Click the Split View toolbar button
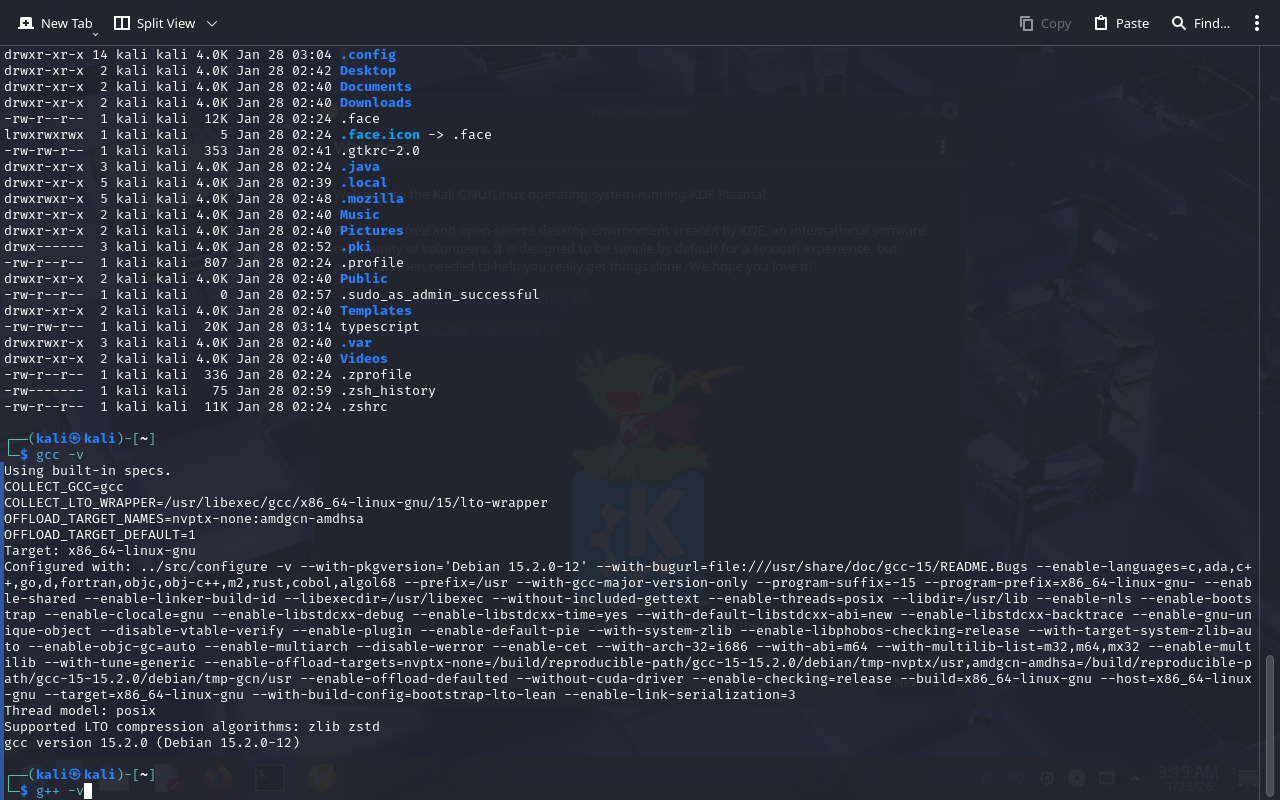Screen dimensions: 1280x800 [x=154, y=23]
